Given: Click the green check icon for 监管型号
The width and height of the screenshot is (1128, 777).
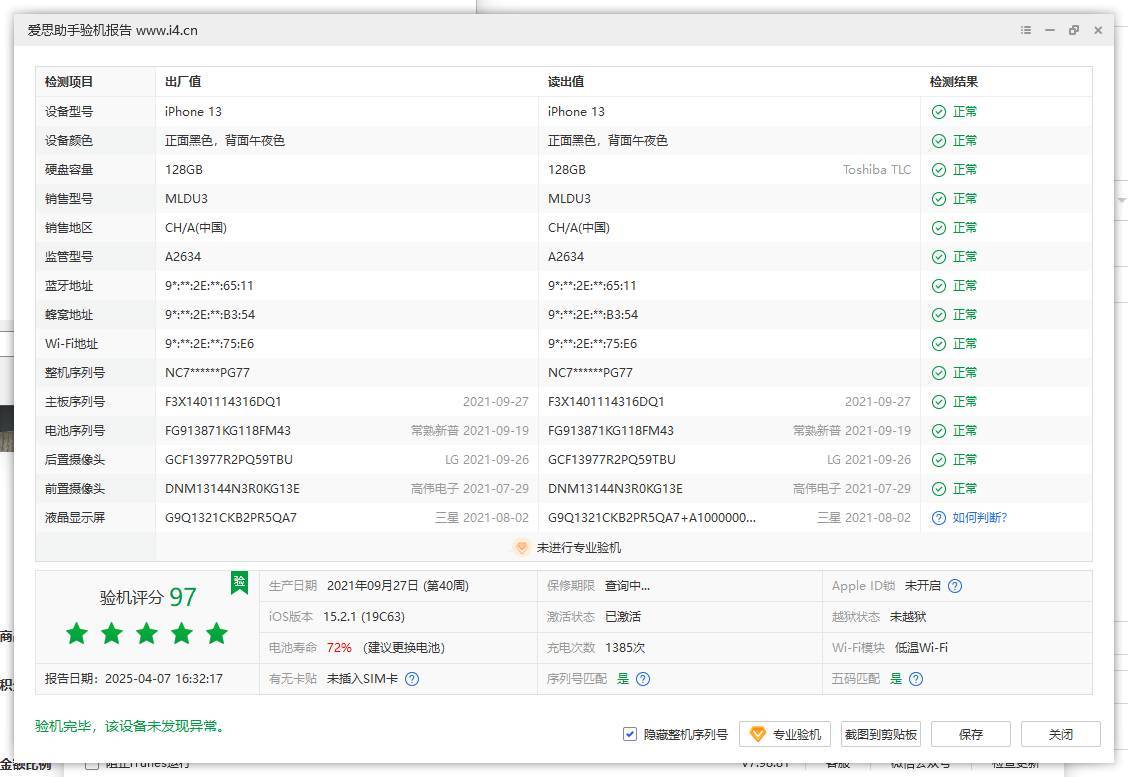Looking at the screenshot, I should point(939,257).
